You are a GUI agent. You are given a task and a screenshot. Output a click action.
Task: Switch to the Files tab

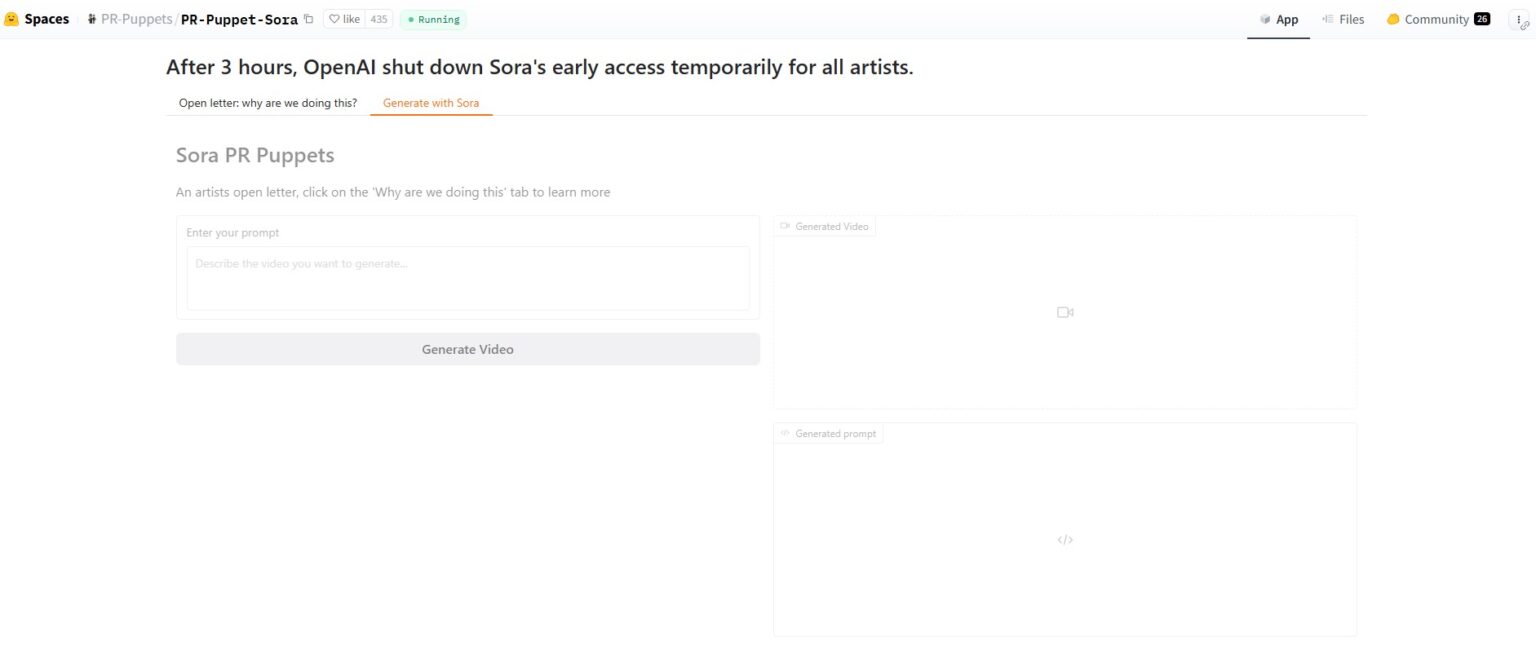coord(1343,20)
